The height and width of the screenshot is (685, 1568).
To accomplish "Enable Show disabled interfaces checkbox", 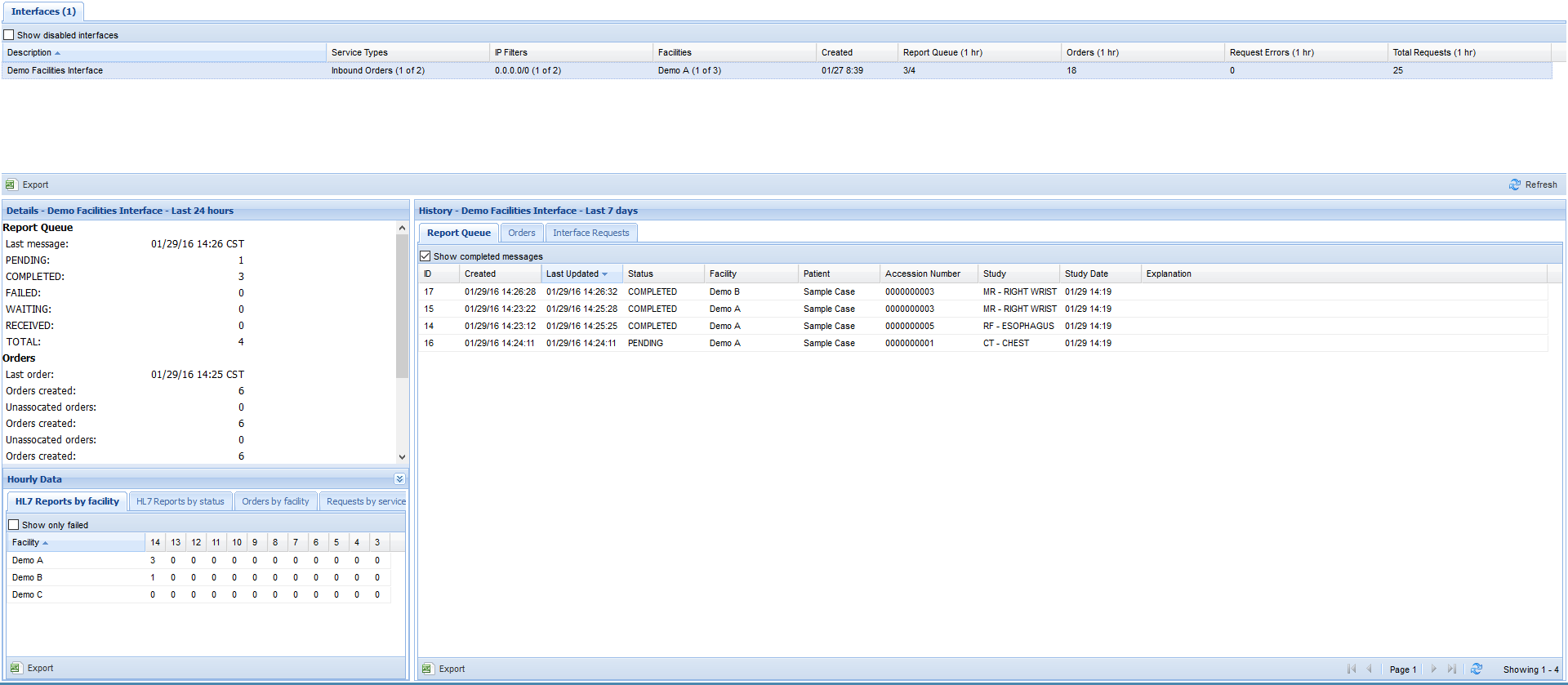I will tap(9, 35).
